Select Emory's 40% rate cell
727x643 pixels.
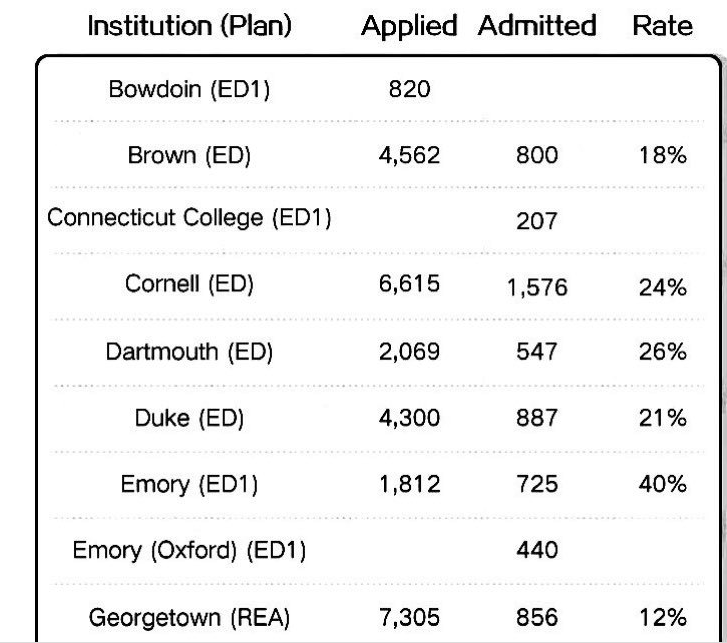tap(662, 485)
